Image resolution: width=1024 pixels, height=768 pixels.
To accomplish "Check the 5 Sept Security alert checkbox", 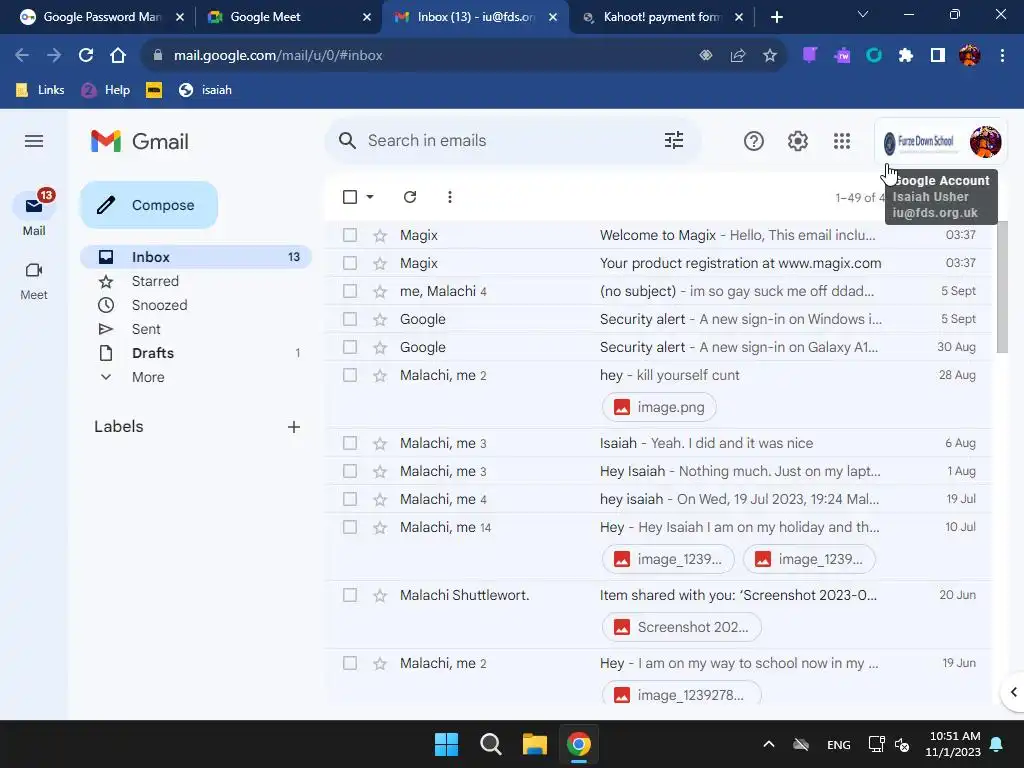I will click(350, 319).
